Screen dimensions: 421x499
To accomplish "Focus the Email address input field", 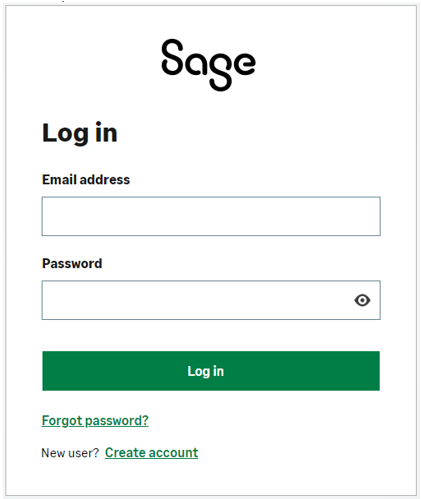I will coord(211,216).
